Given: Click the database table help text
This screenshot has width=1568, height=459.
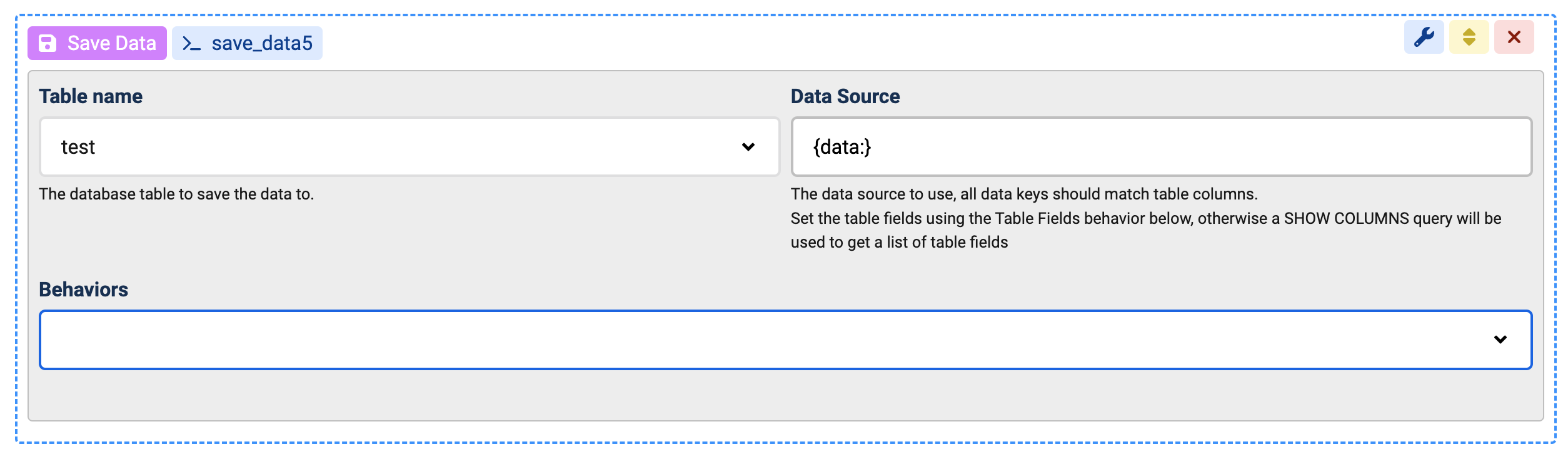Looking at the screenshot, I should click(176, 194).
